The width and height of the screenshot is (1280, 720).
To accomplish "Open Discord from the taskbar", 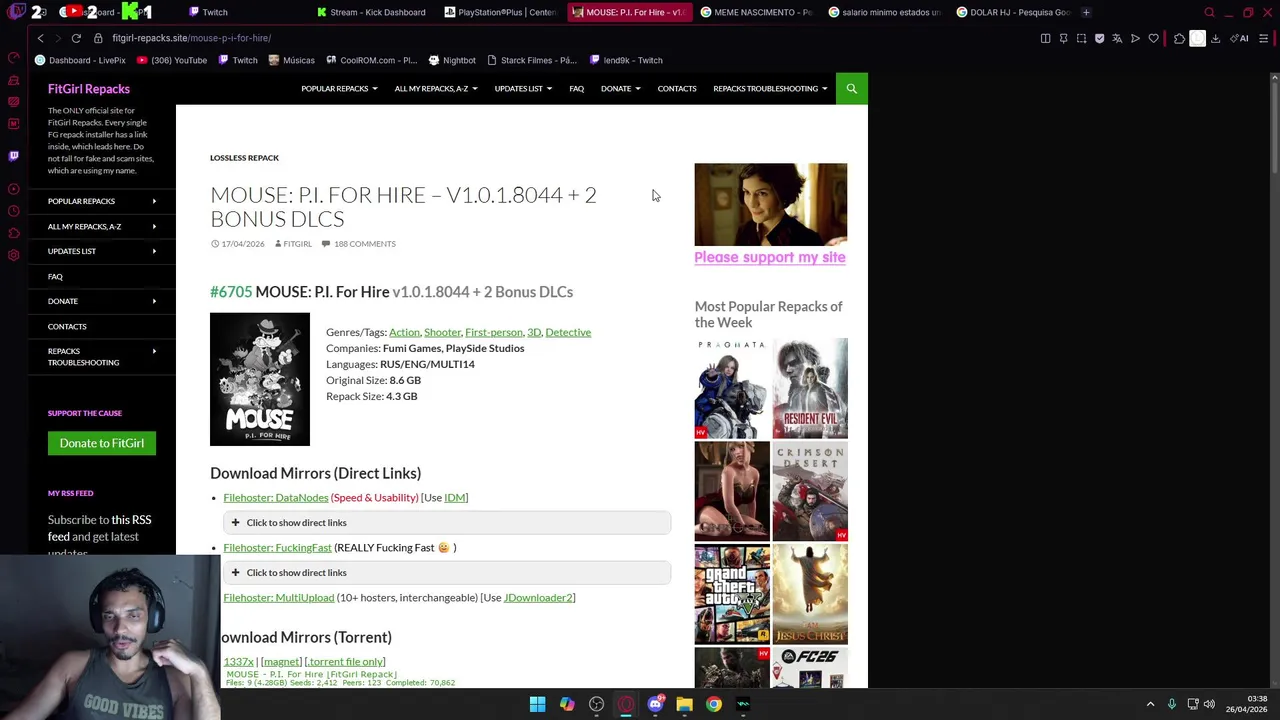I will 655,704.
